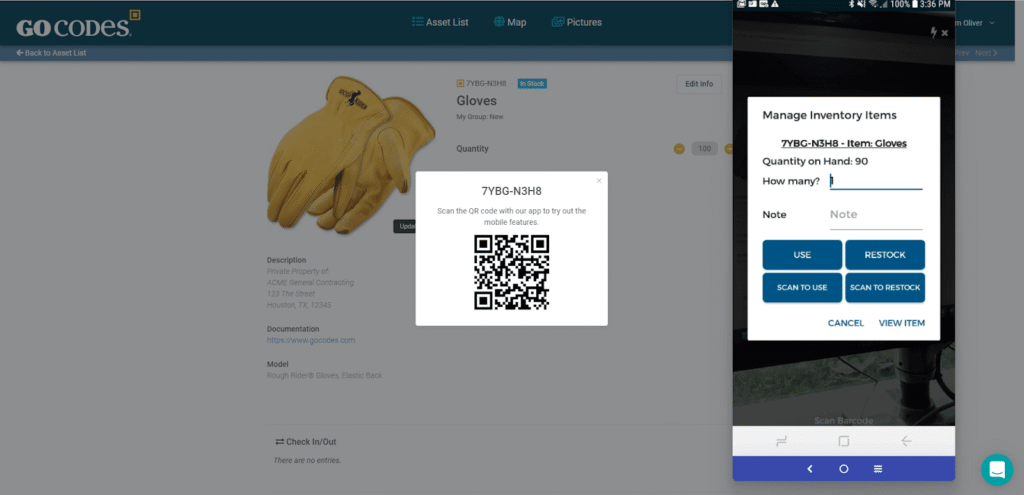Viewport: 1024px width, 495px height.
Task: Tap the phone square home icon in gray bar
Action: click(844, 441)
